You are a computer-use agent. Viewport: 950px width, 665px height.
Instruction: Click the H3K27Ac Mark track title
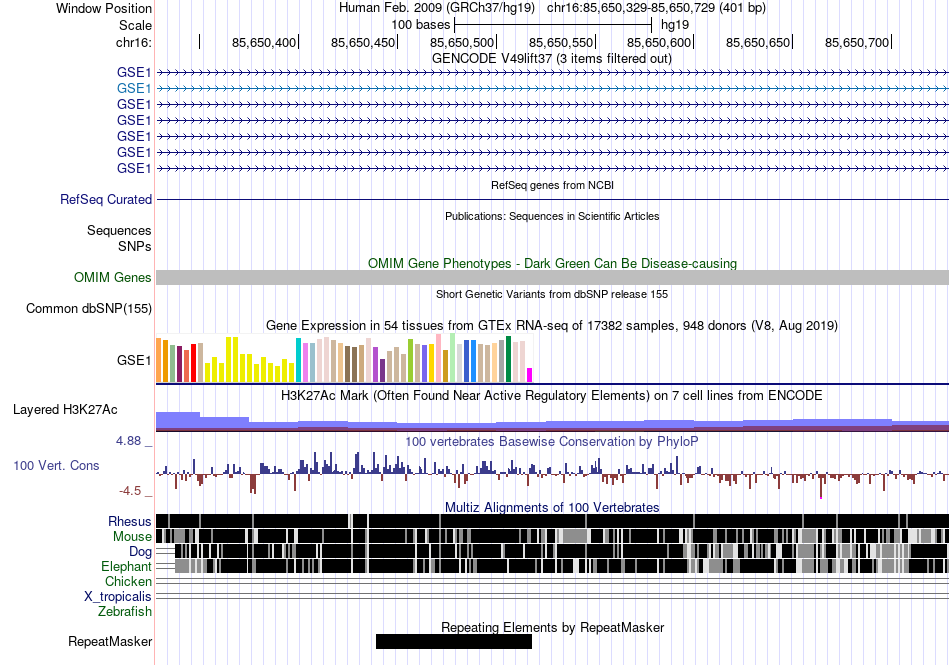552,396
